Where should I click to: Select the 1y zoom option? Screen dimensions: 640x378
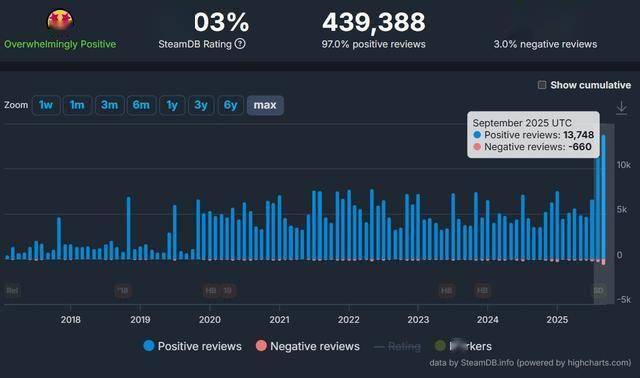172,105
